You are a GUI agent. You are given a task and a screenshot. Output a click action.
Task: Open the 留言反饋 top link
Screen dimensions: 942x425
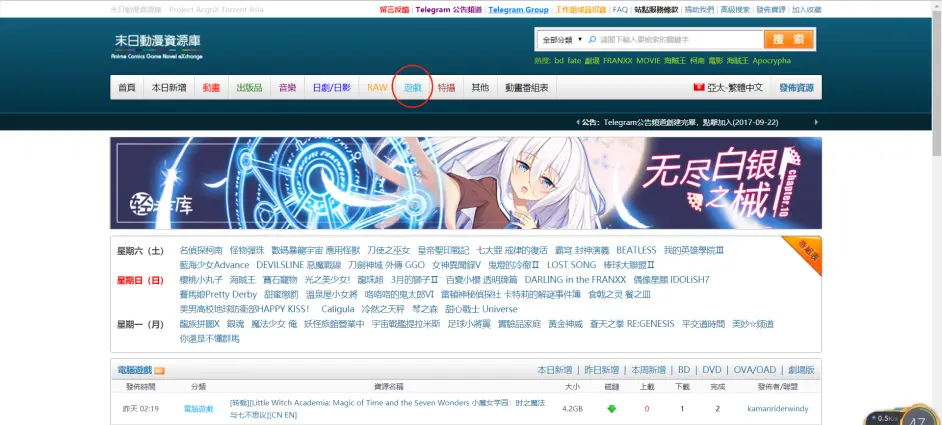(395, 10)
